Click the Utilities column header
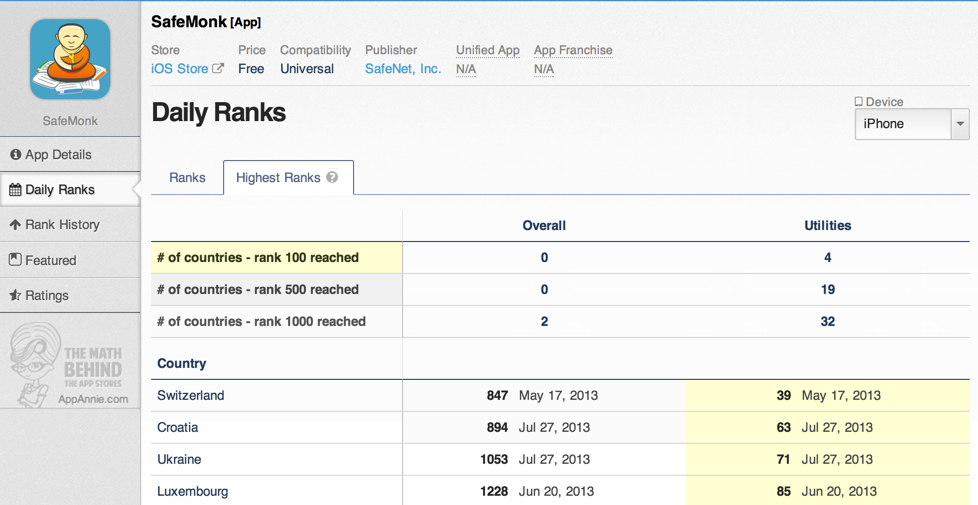Image resolution: width=978 pixels, height=505 pixels. (827, 226)
